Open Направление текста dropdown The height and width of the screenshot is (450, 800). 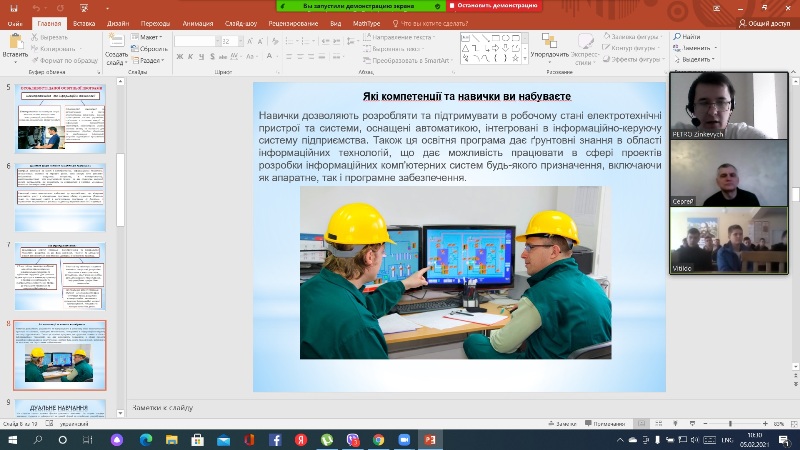(399, 37)
